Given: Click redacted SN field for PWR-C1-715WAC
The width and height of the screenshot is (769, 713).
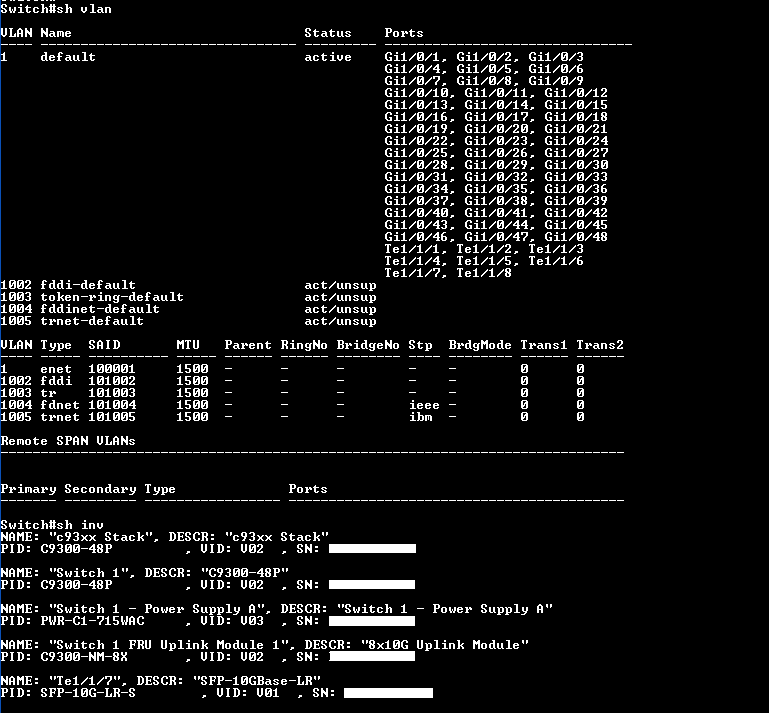Looking at the screenshot, I should tap(372, 621).
